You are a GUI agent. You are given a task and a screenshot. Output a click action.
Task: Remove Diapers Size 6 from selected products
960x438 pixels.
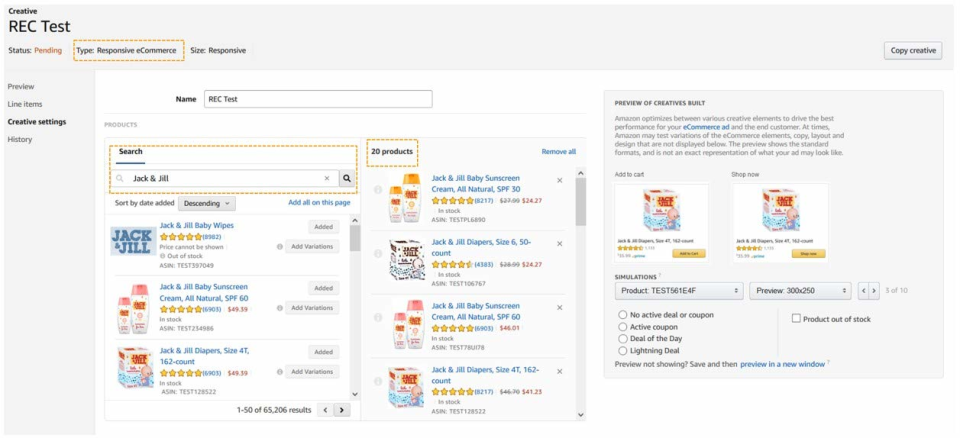(x=559, y=243)
